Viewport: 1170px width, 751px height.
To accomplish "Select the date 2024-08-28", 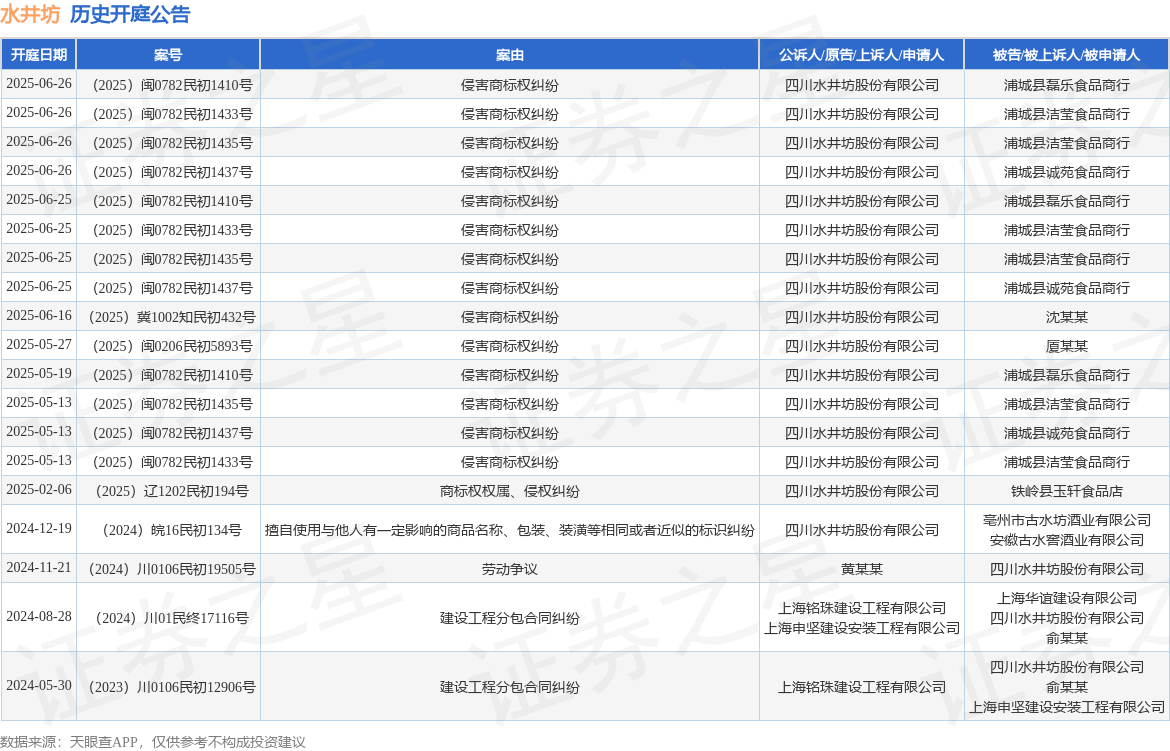I will point(39,617).
